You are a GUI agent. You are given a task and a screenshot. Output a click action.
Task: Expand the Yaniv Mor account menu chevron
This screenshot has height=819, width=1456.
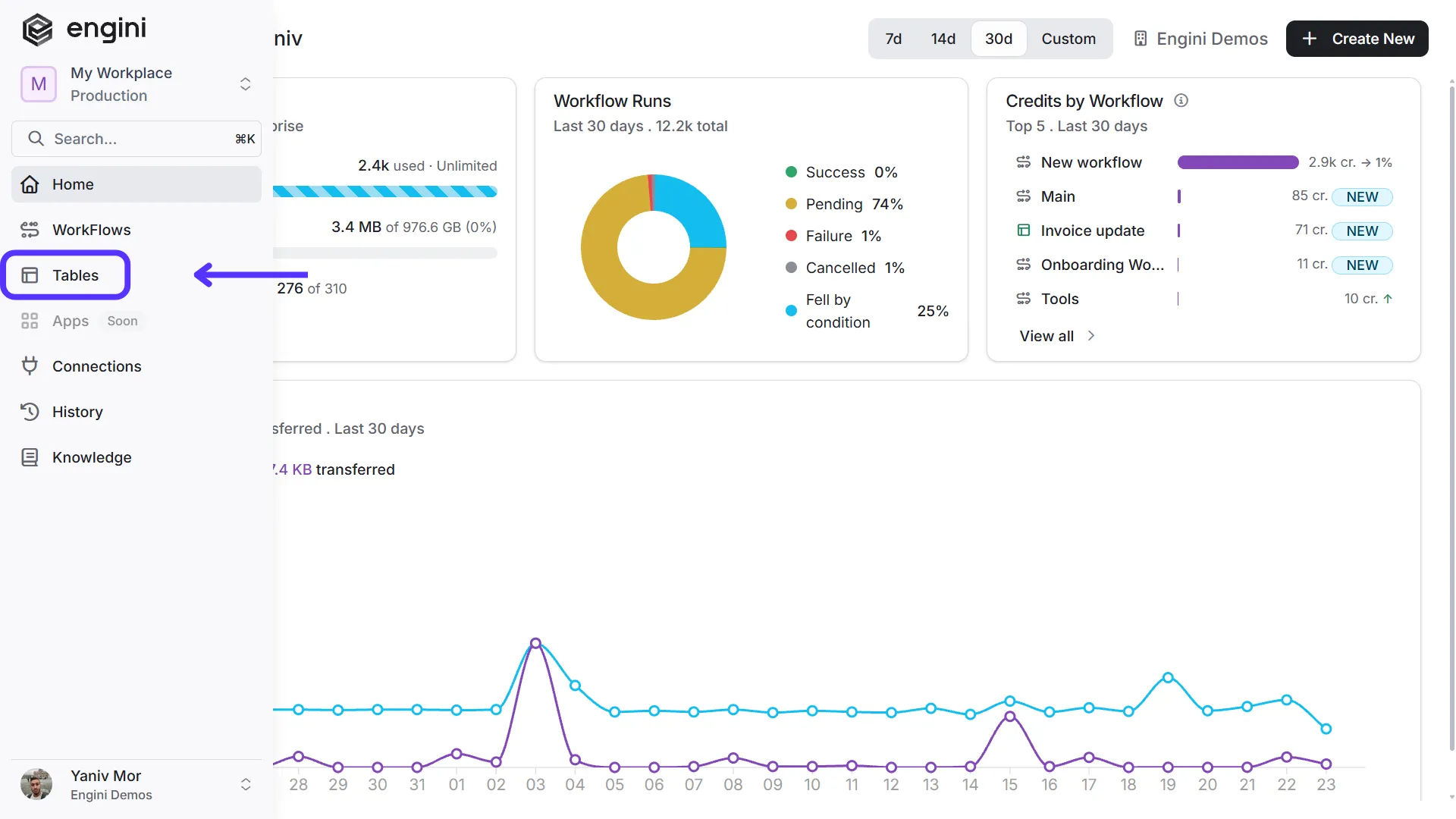coord(245,784)
